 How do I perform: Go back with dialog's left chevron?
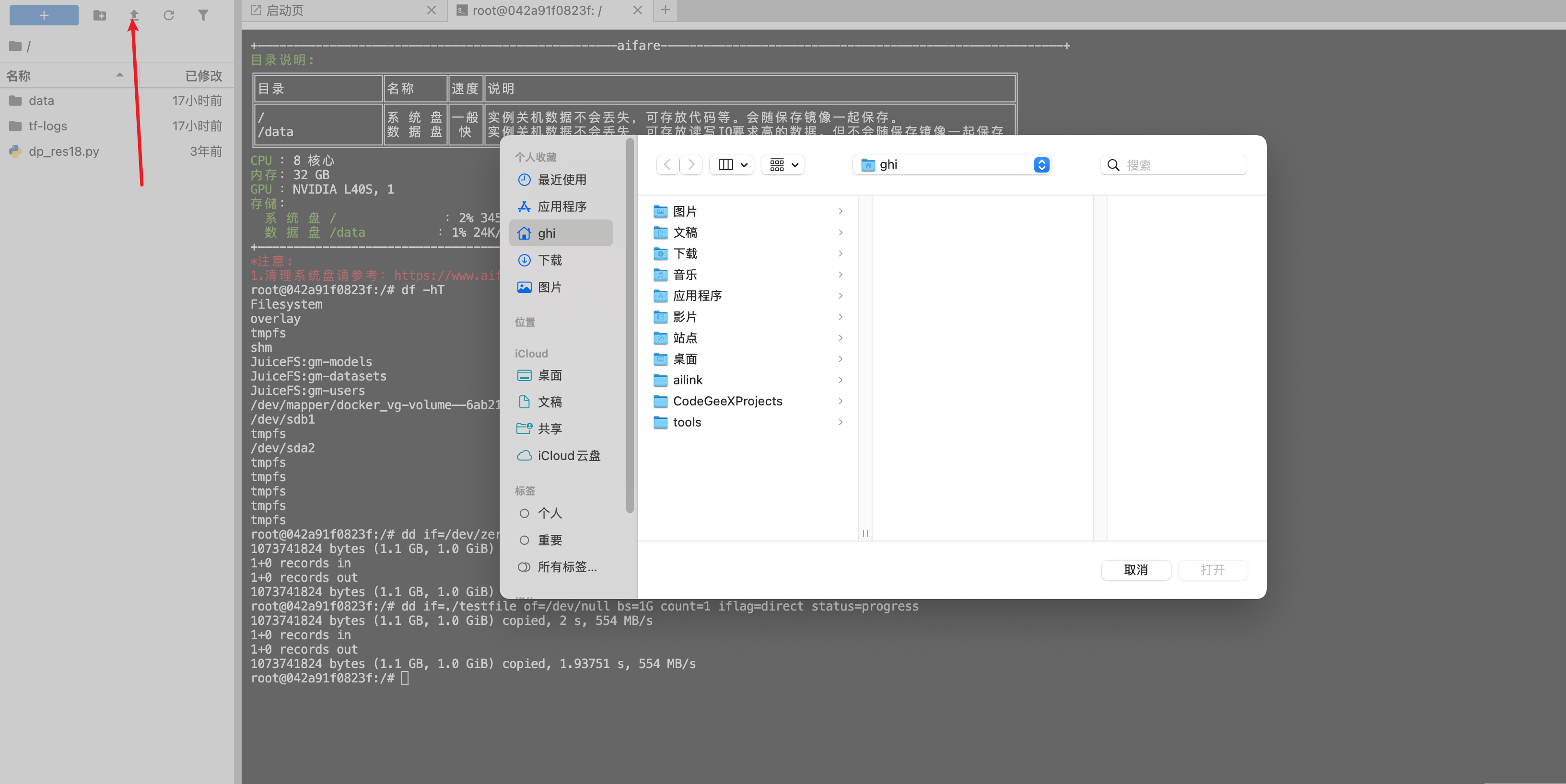667,165
